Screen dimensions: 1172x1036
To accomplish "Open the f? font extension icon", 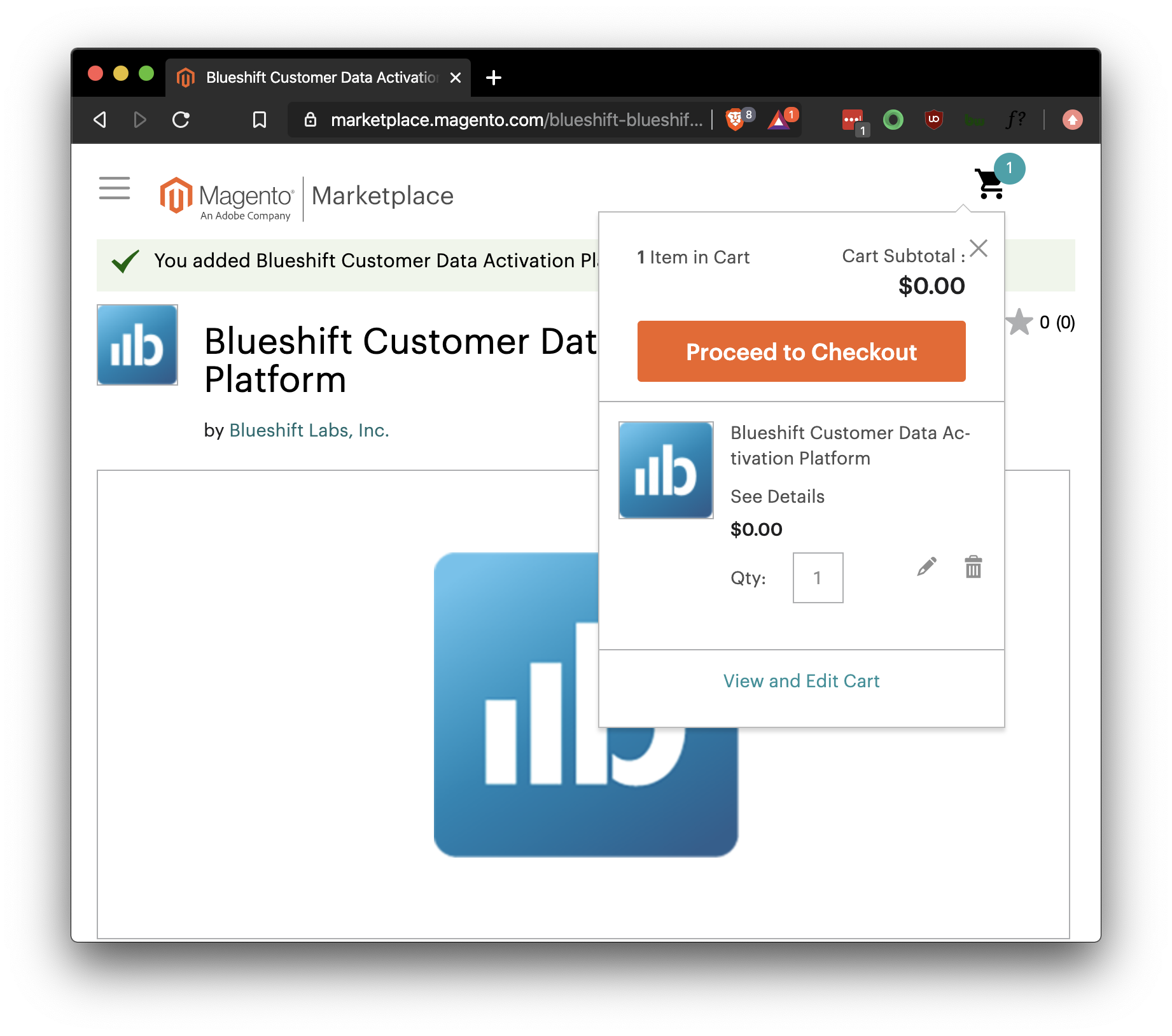I will pyautogui.click(x=1015, y=120).
